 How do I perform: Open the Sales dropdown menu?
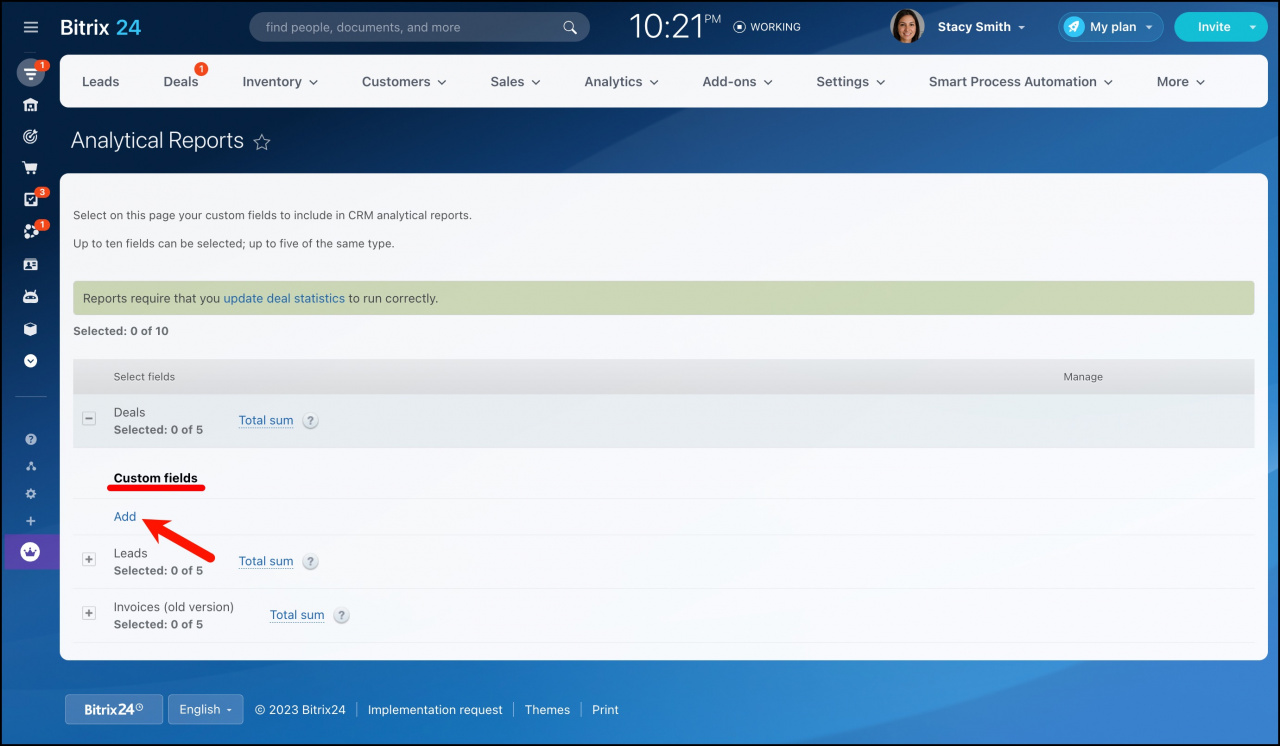pyautogui.click(x=515, y=82)
